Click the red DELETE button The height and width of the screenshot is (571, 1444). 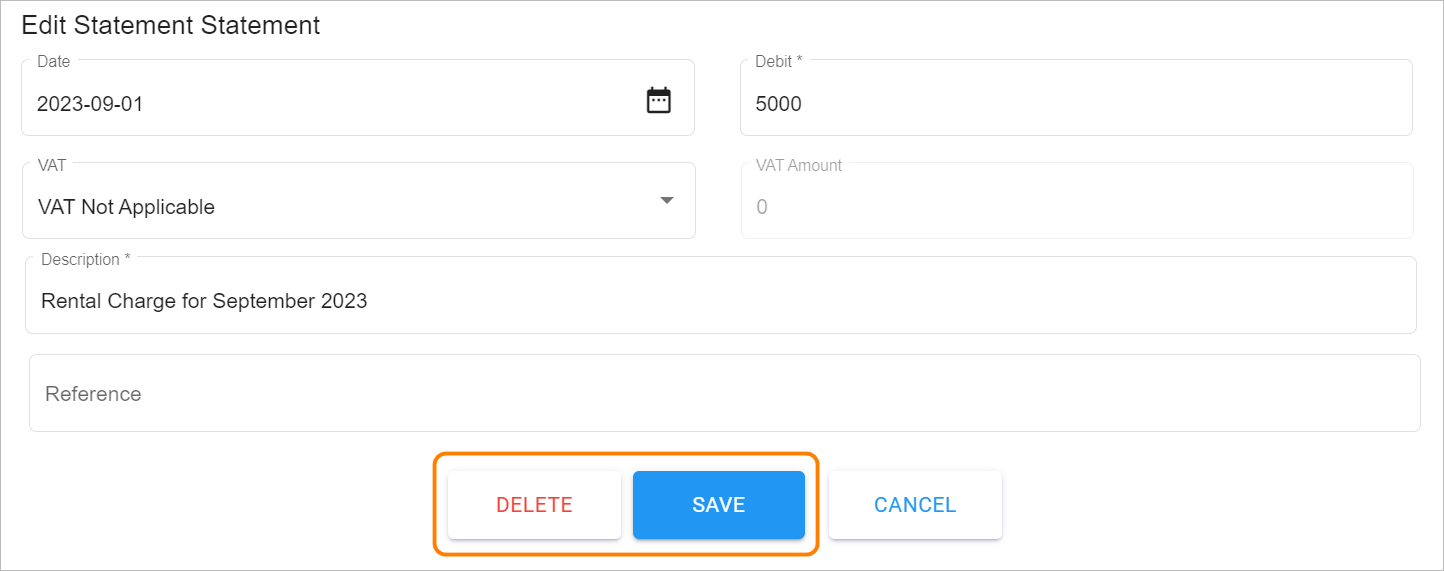(534, 505)
